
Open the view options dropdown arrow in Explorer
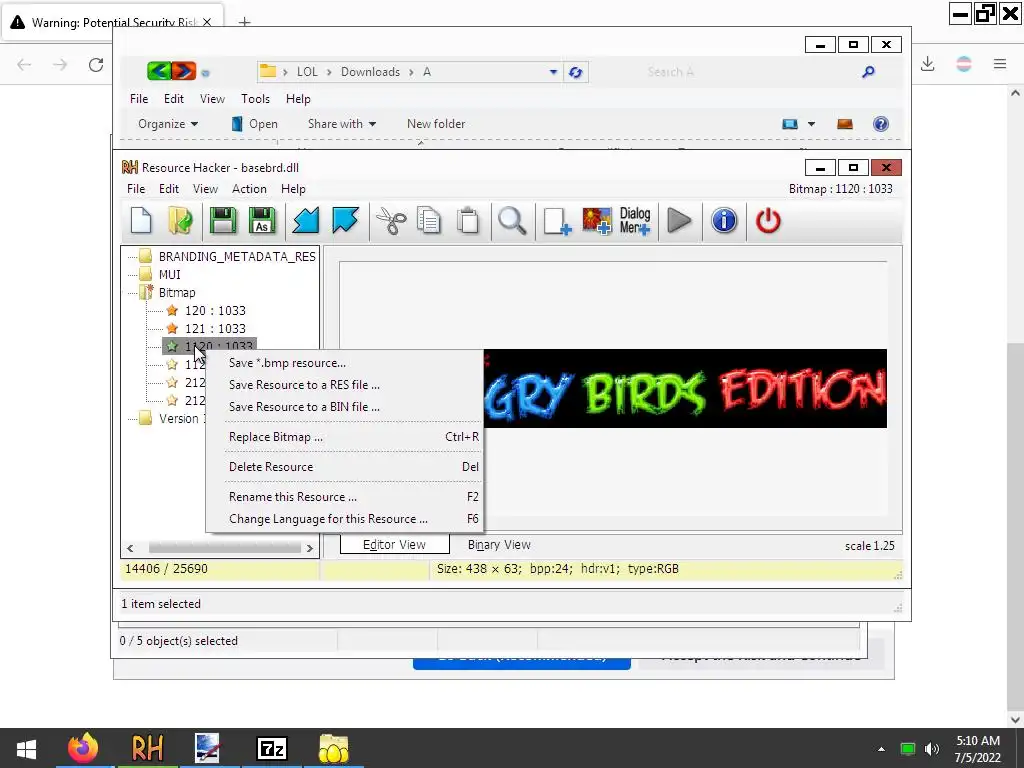coord(811,124)
